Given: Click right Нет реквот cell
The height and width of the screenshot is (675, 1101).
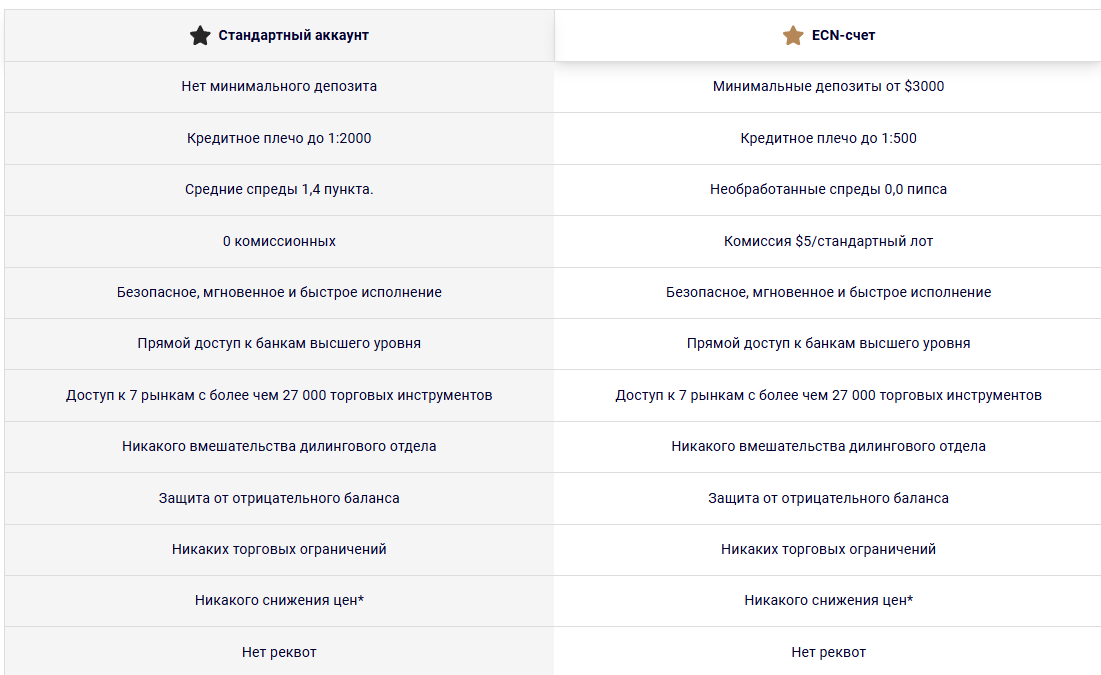Looking at the screenshot, I should click(x=829, y=652).
